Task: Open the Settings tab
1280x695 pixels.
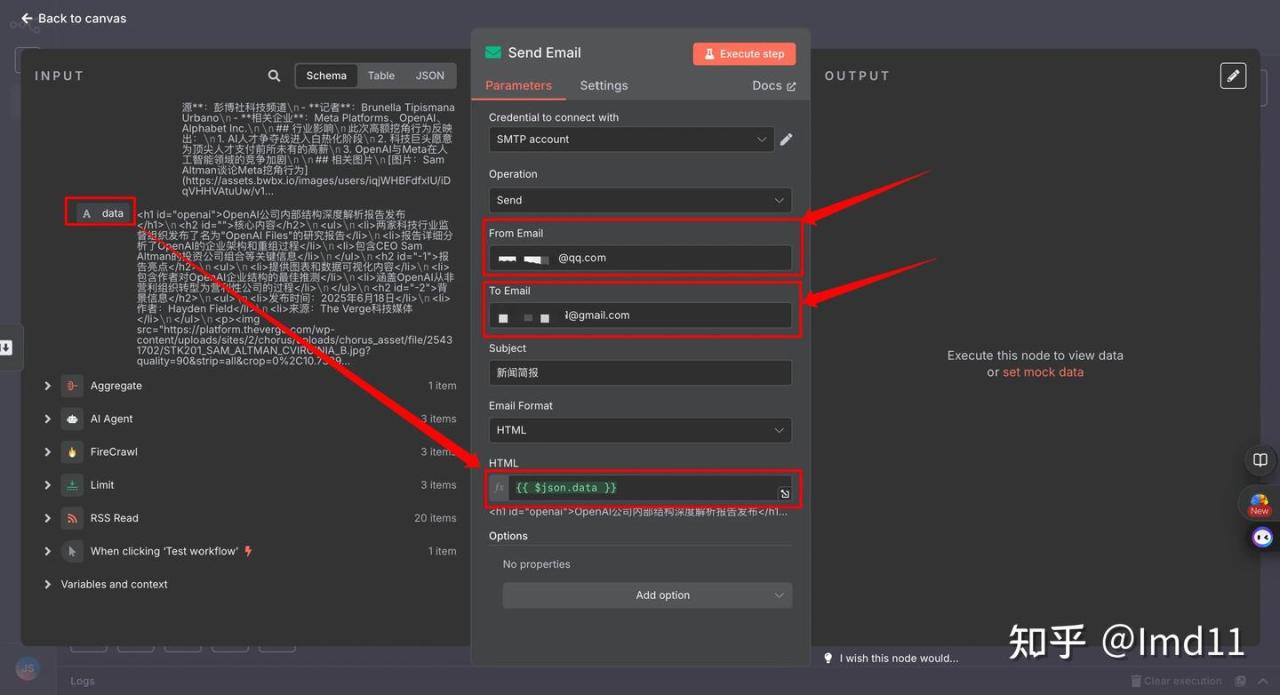Action: click(603, 86)
